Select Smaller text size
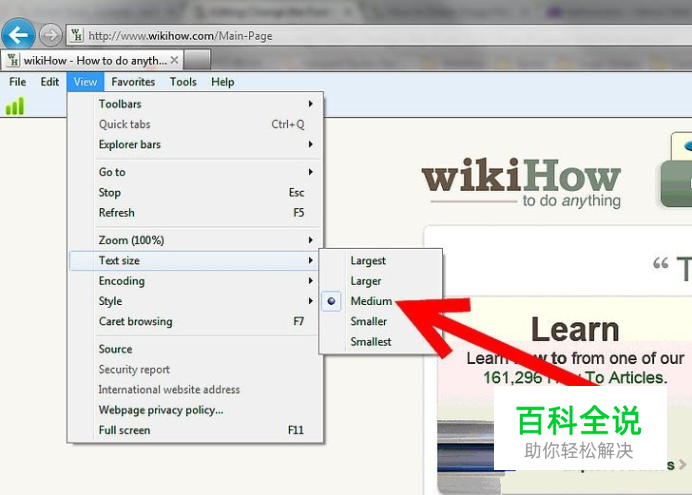This screenshot has height=495, width=692. coord(380,322)
